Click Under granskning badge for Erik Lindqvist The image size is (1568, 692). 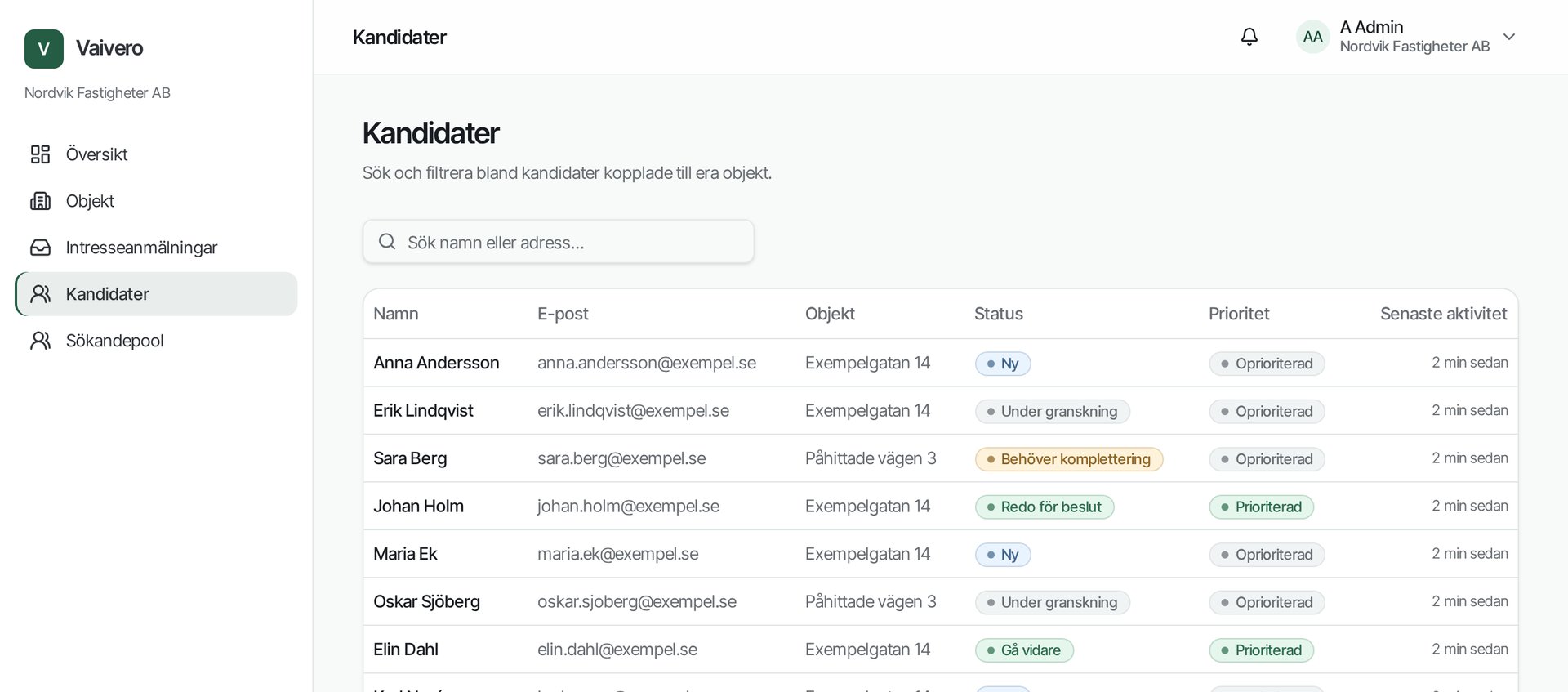(1053, 412)
